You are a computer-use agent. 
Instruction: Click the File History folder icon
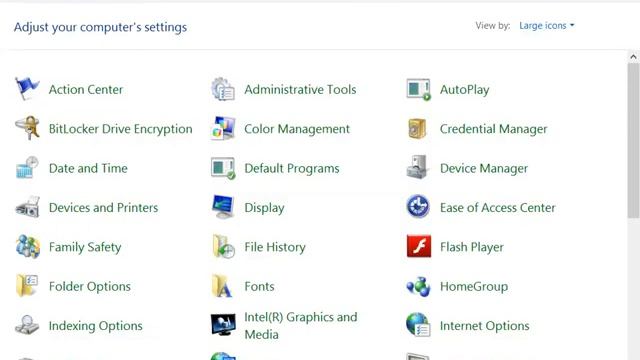[223, 246]
